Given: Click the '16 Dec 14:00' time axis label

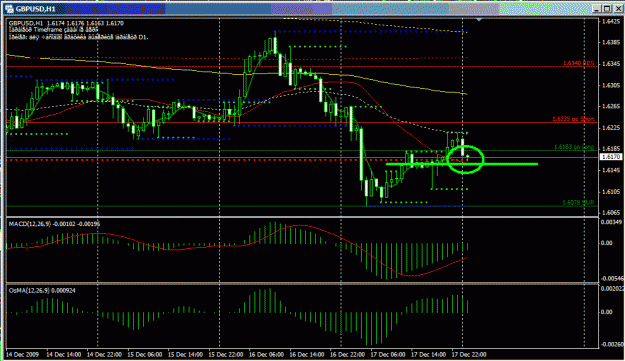Looking at the screenshot, I should [x=307, y=355].
